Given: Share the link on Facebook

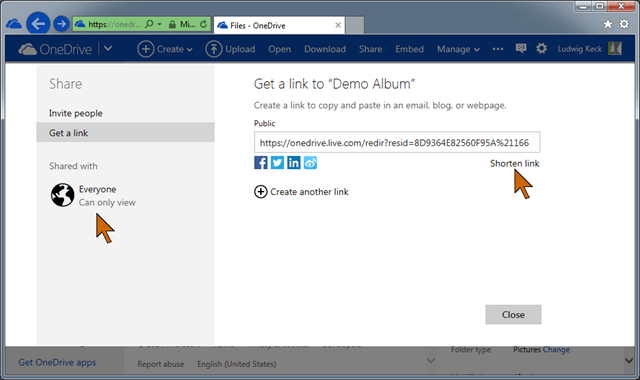Looking at the screenshot, I should click(x=261, y=162).
